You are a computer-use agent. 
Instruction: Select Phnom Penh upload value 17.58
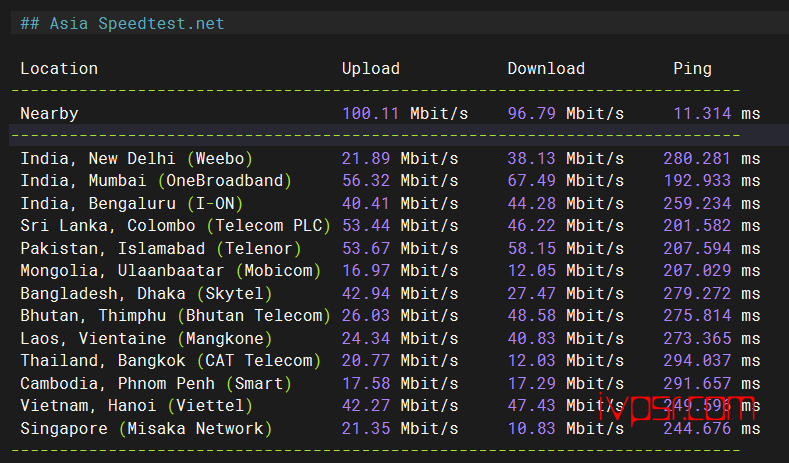(x=366, y=383)
